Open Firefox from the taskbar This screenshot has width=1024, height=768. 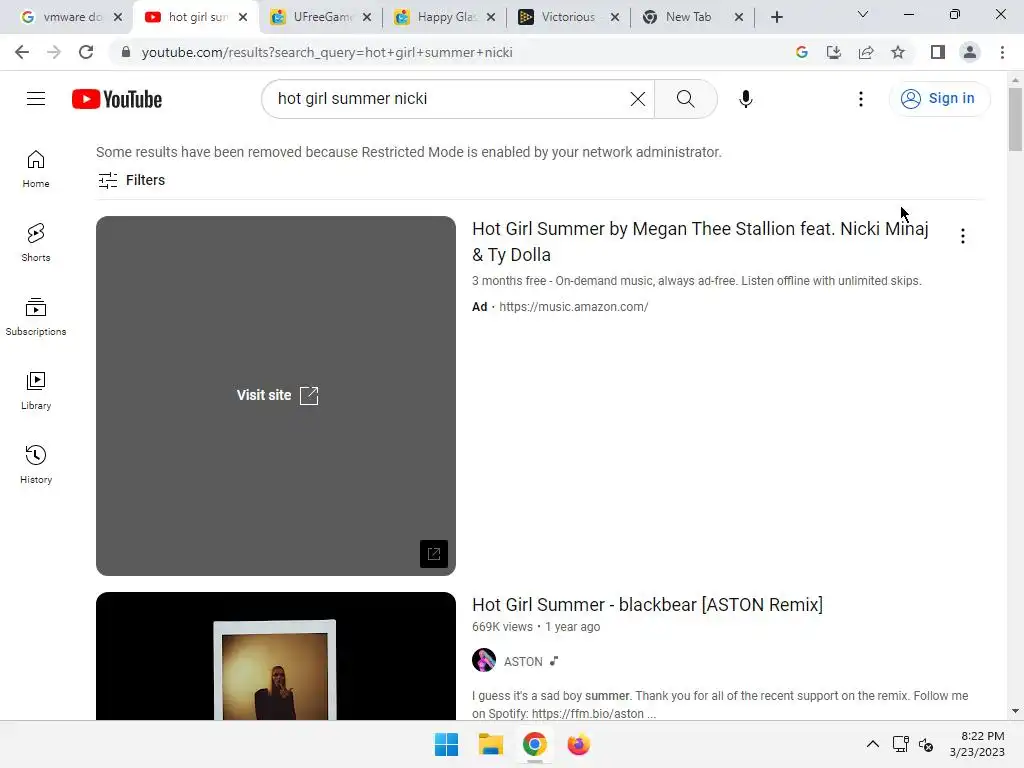tap(579, 744)
